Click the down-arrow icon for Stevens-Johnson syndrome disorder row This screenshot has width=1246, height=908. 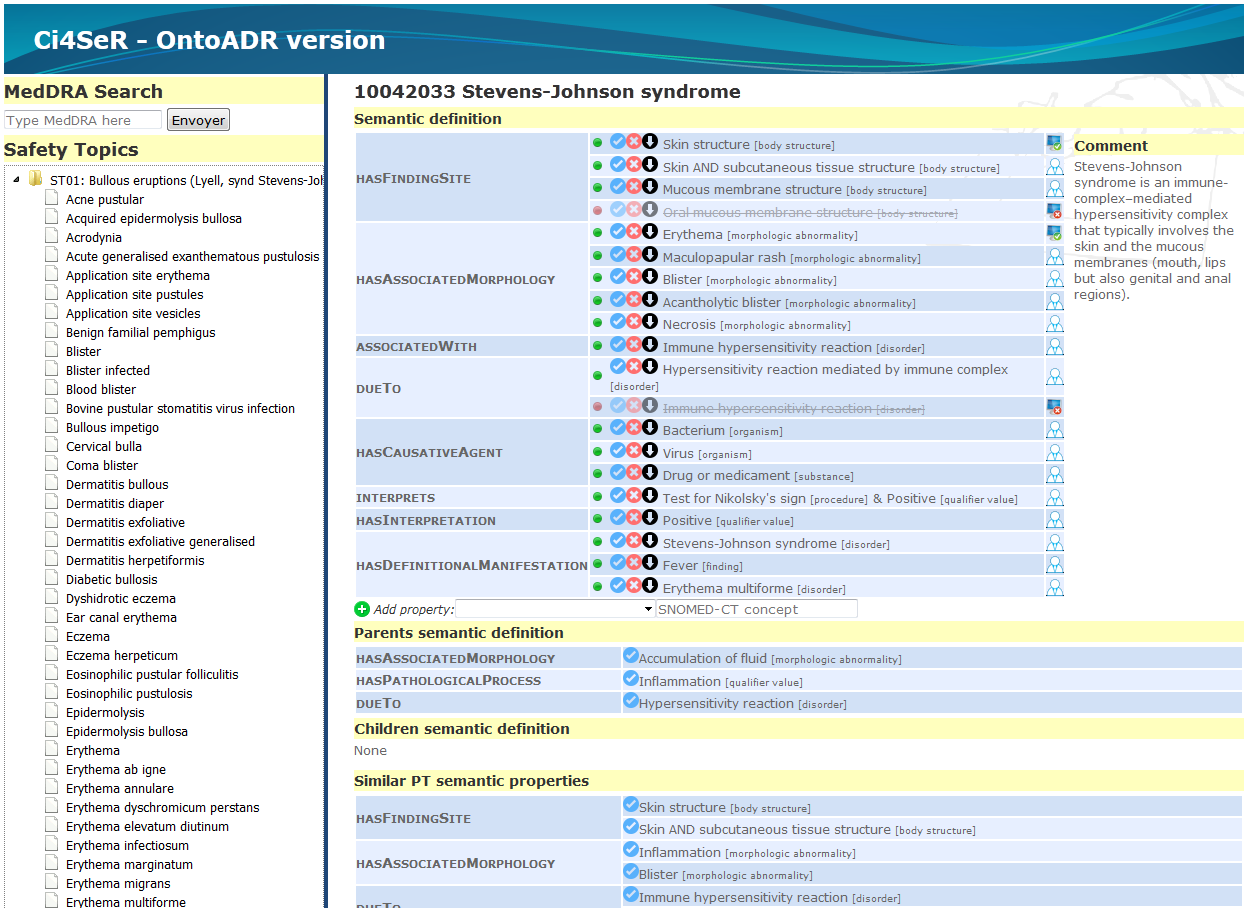click(650, 541)
